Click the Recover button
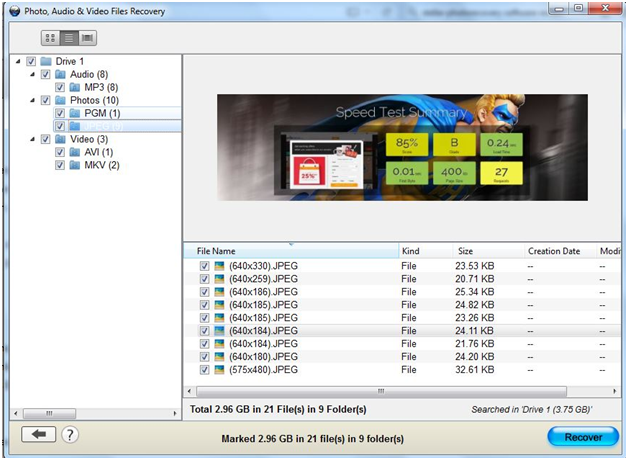This screenshot has width=628, height=460. coord(583,437)
